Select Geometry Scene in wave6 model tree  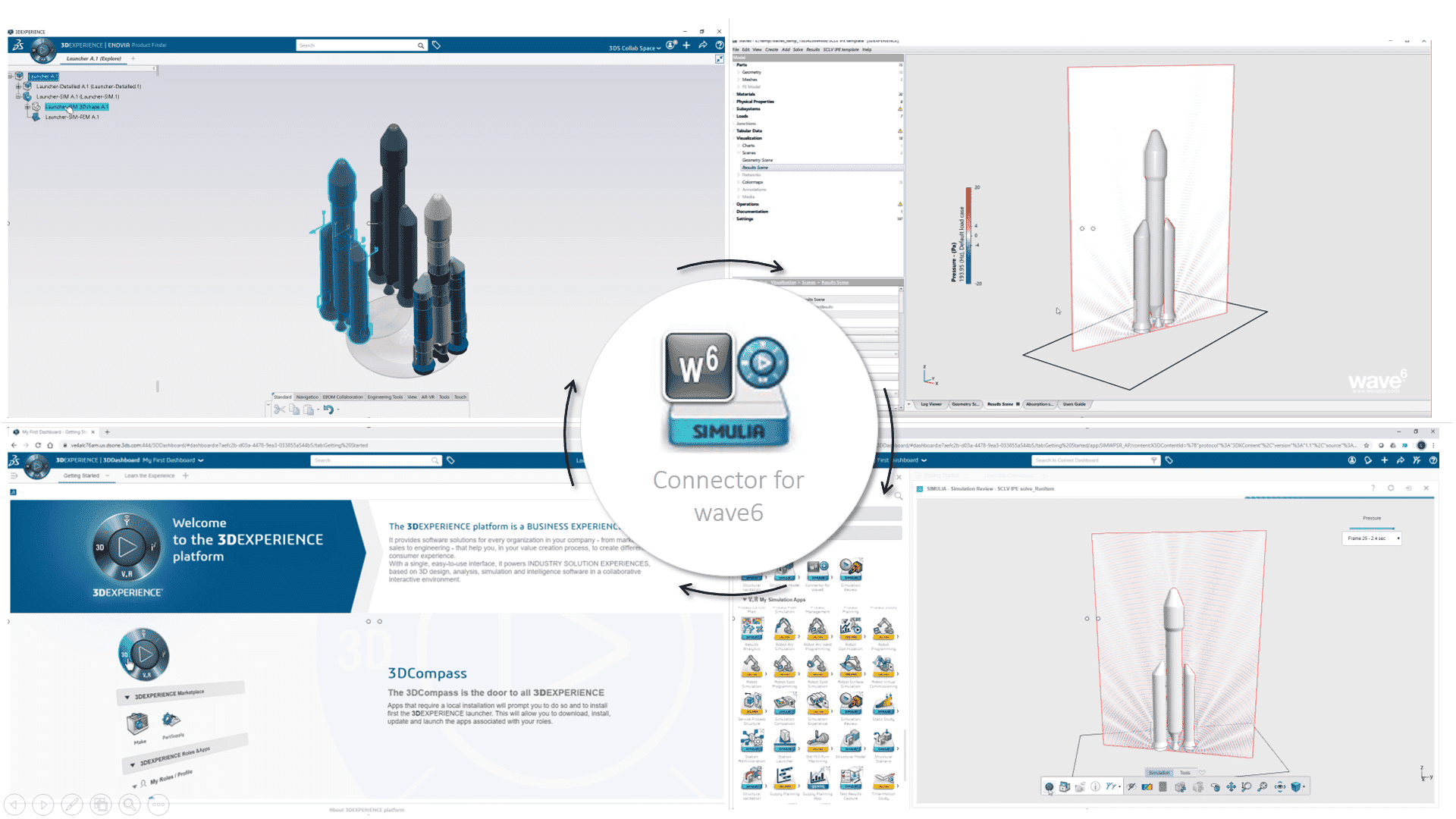(x=757, y=160)
